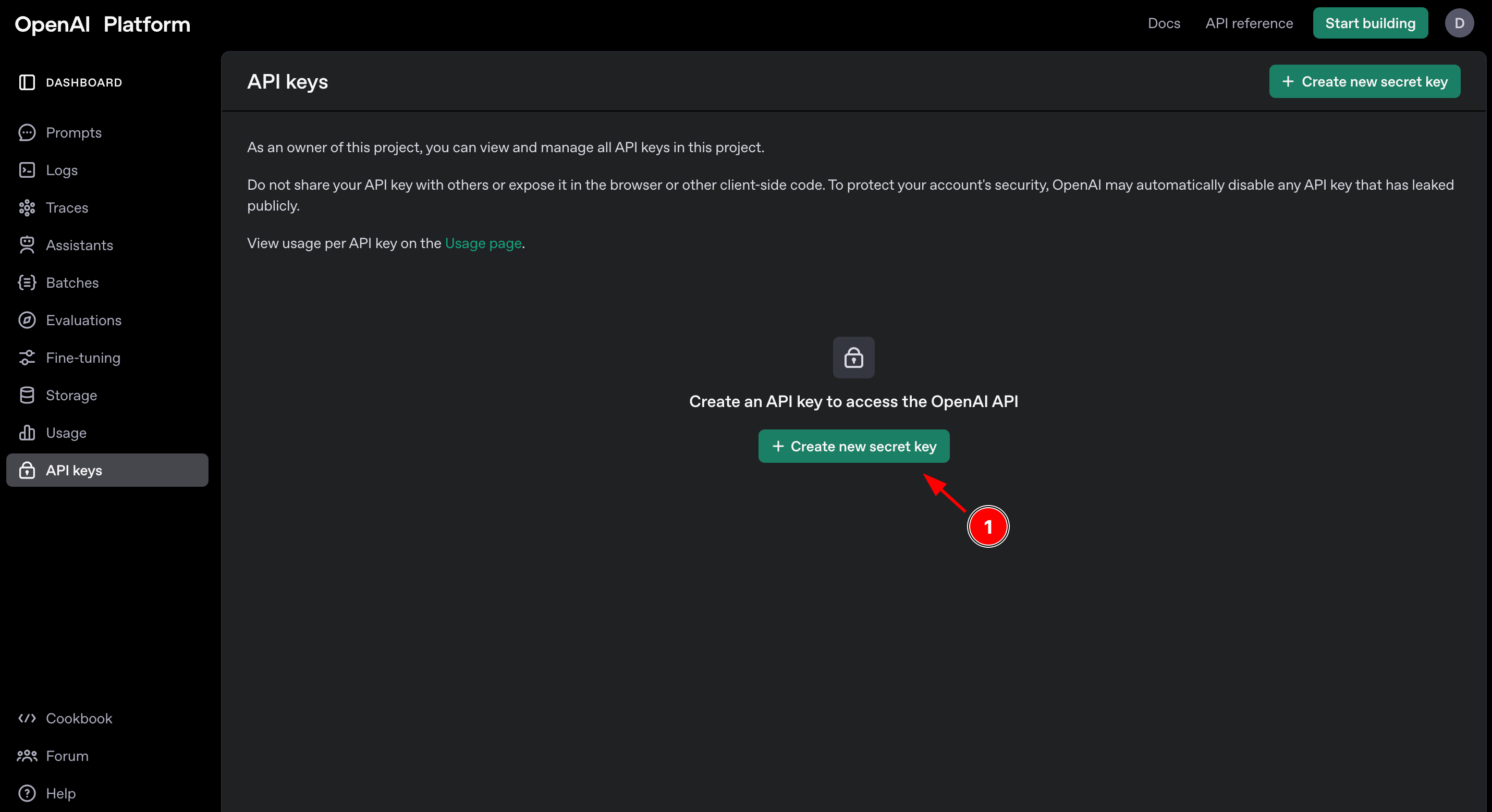Select Assistants menu item
This screenshot has width=1492, height=812.
pyautogui.click(x=107, y=245)
